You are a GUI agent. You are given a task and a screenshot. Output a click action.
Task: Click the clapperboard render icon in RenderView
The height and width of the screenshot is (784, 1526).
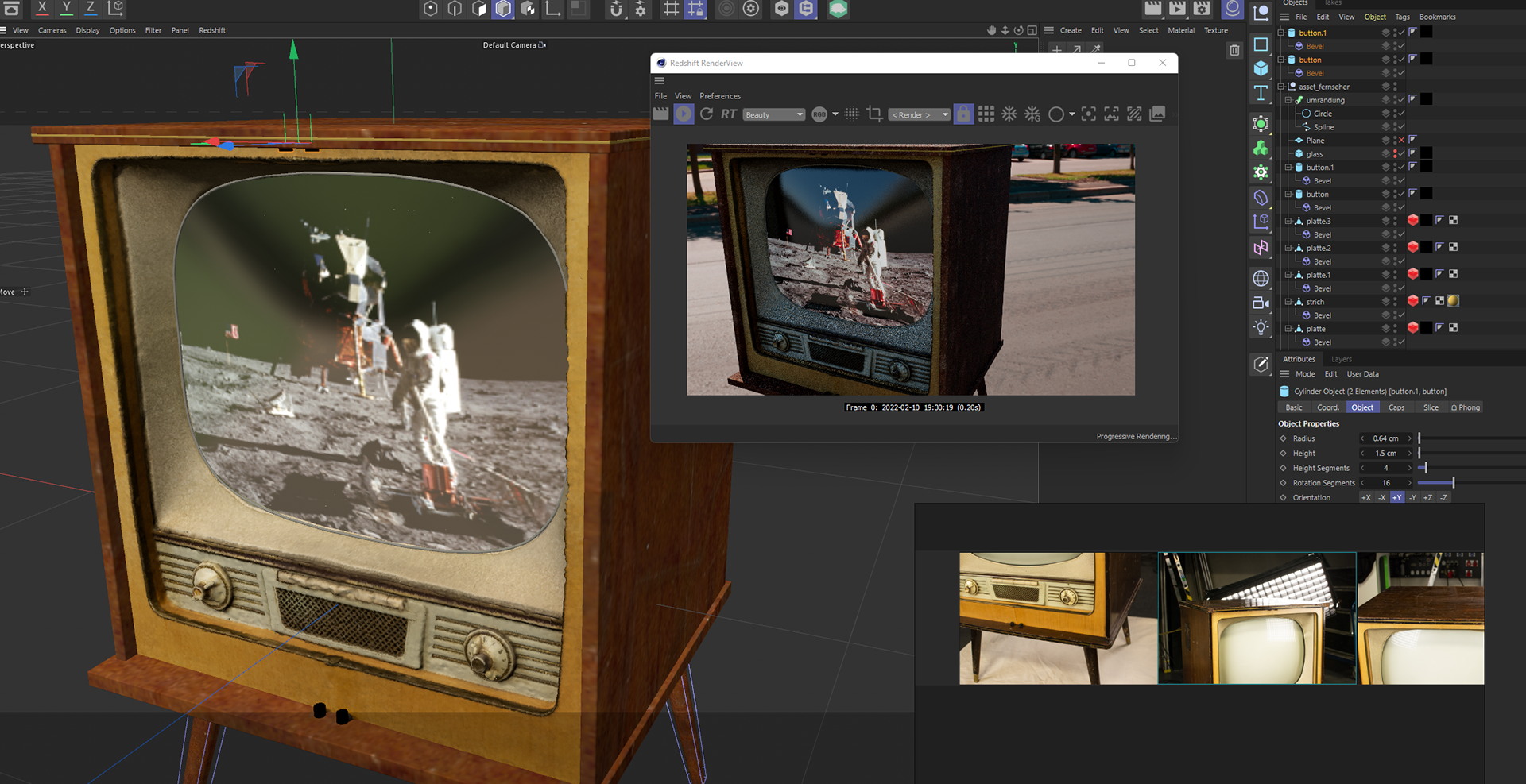pyautogui.click(x=660, y=114)
